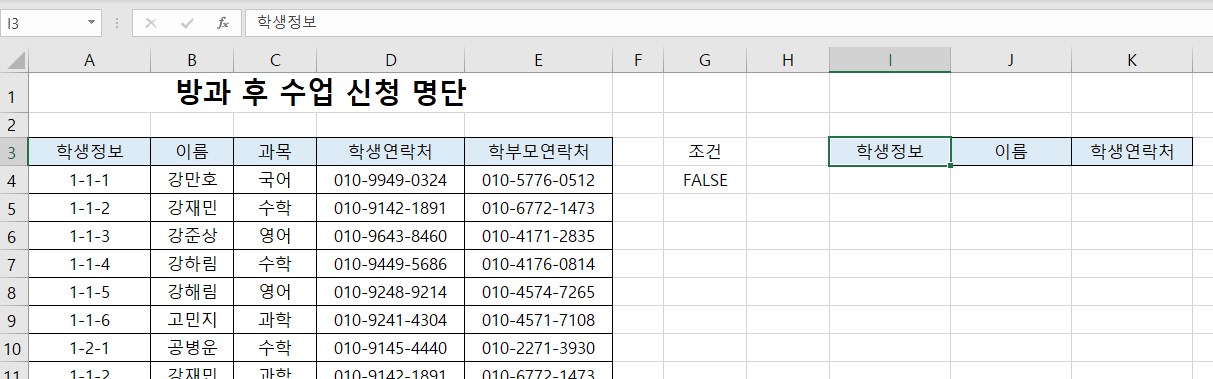
Task: Select row 4 header
Action: 14,180
